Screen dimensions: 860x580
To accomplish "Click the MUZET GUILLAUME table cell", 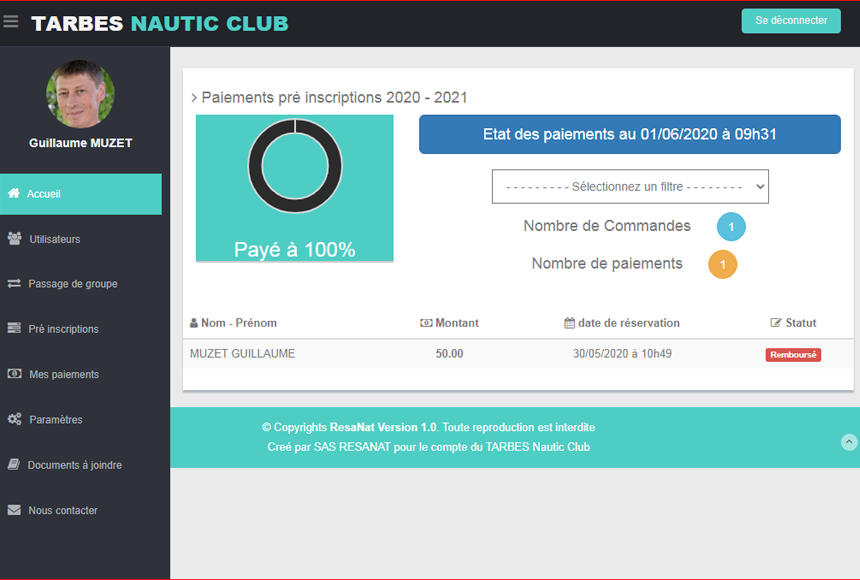I will [x=242, y=353].
